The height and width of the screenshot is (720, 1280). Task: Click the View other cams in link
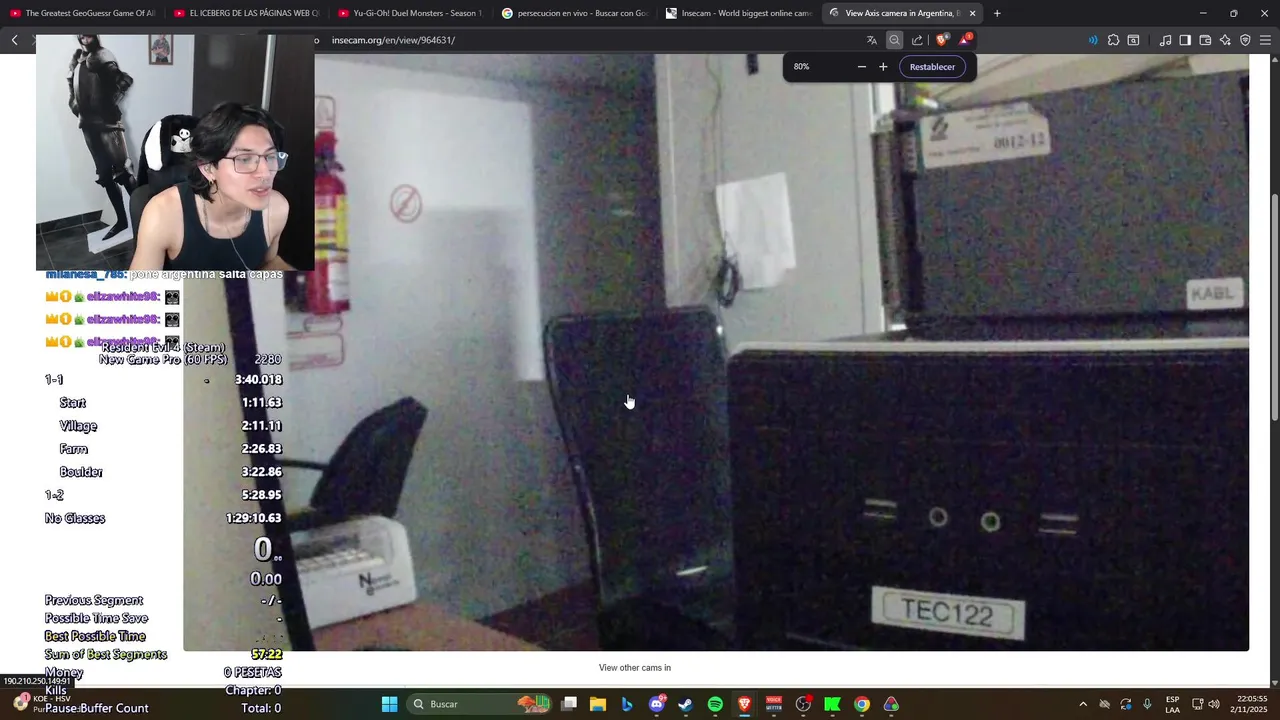coord(635,668)
